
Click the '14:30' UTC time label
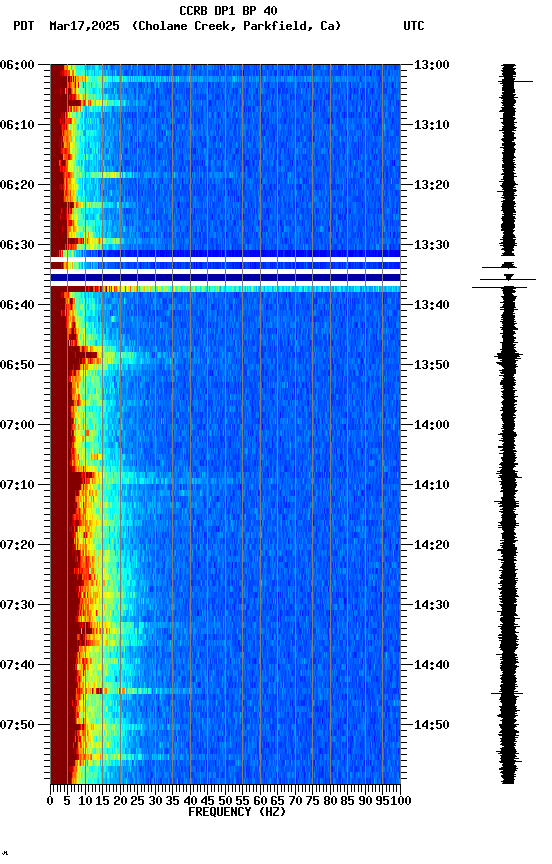click(432, 605)
